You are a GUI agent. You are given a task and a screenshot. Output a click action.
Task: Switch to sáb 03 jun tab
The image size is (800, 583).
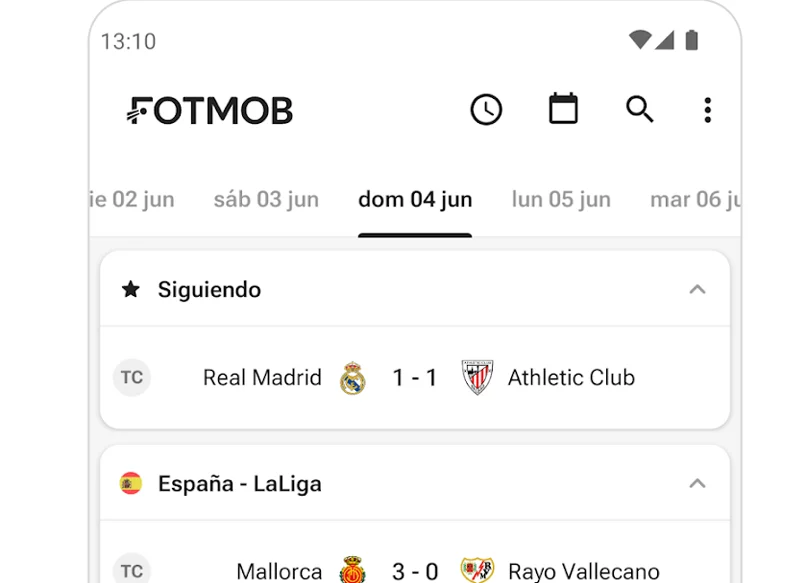(266, 199)
